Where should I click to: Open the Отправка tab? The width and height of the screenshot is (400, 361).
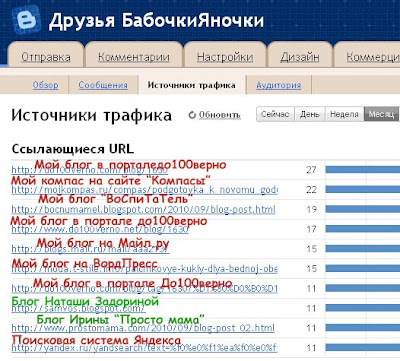(46, 57)
